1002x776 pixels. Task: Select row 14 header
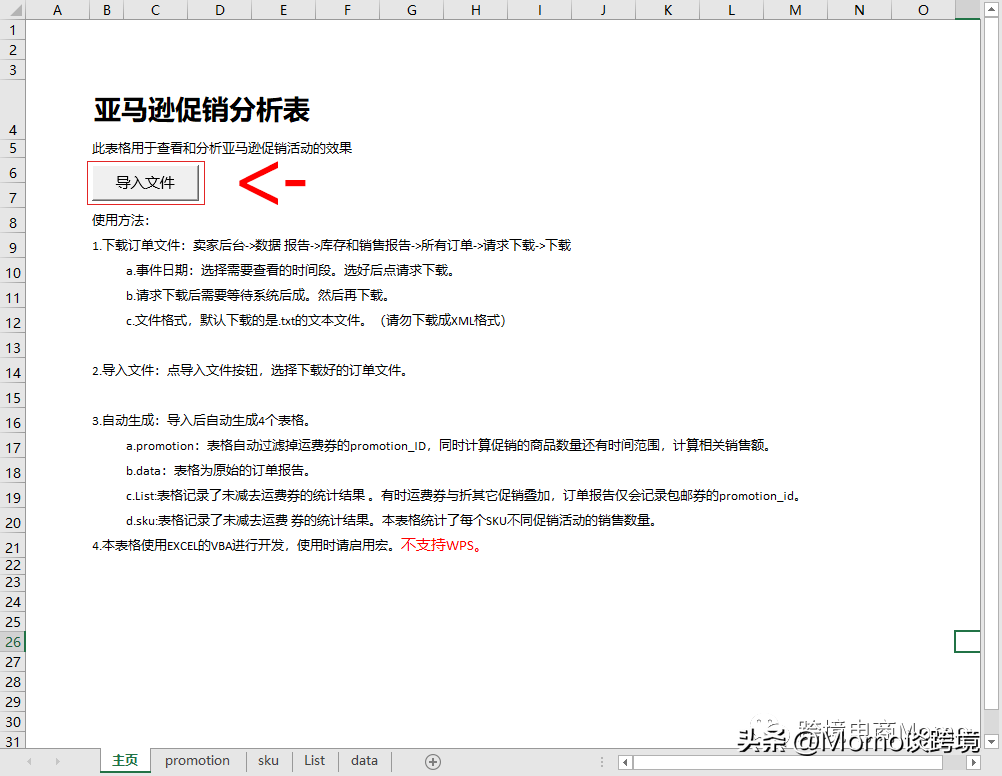tap(13, 373)
